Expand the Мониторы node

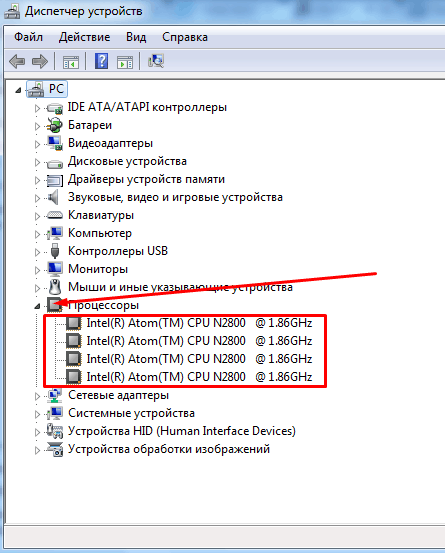(37, 270)
